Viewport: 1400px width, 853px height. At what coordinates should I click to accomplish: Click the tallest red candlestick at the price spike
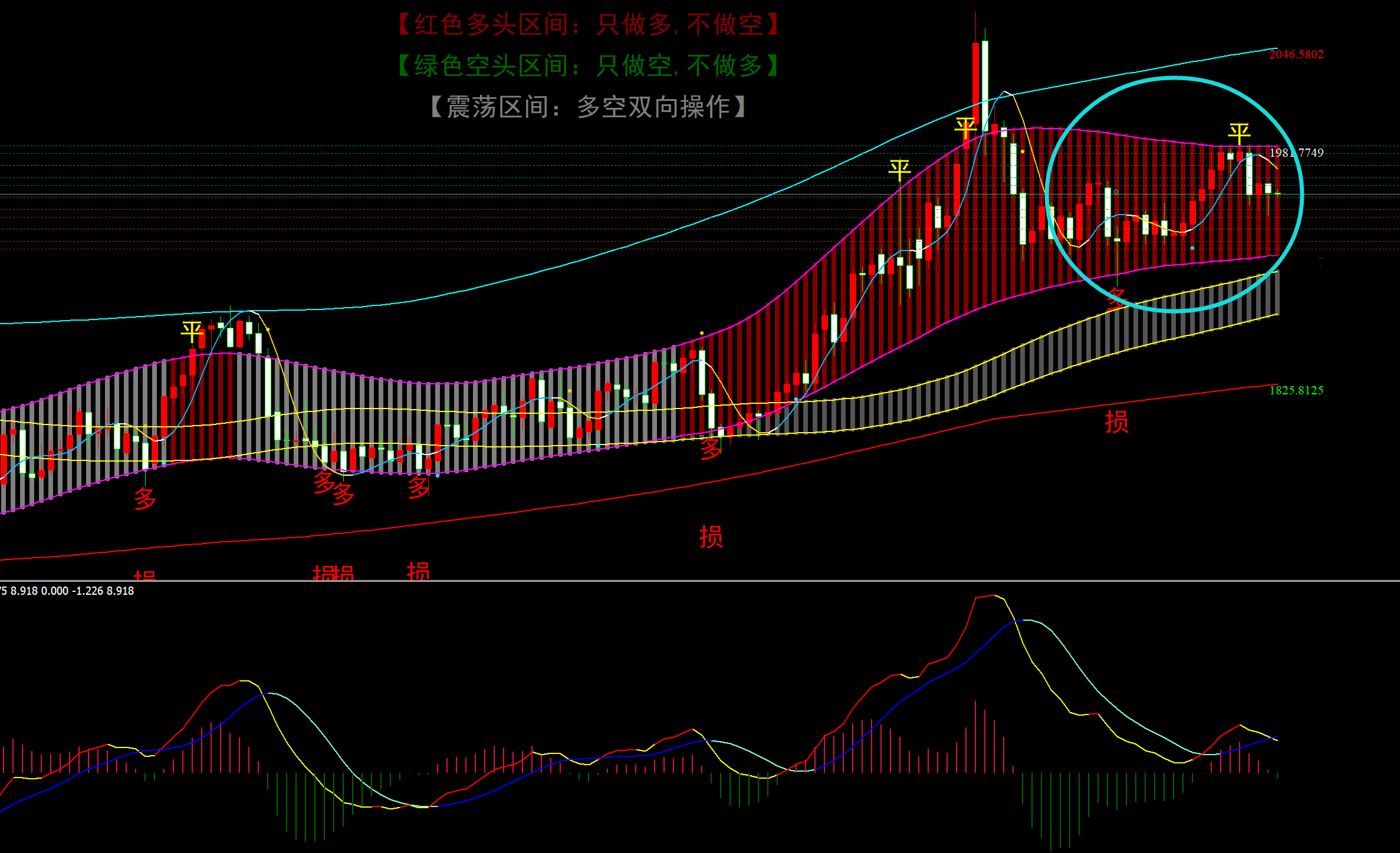[x=975, y=83]
